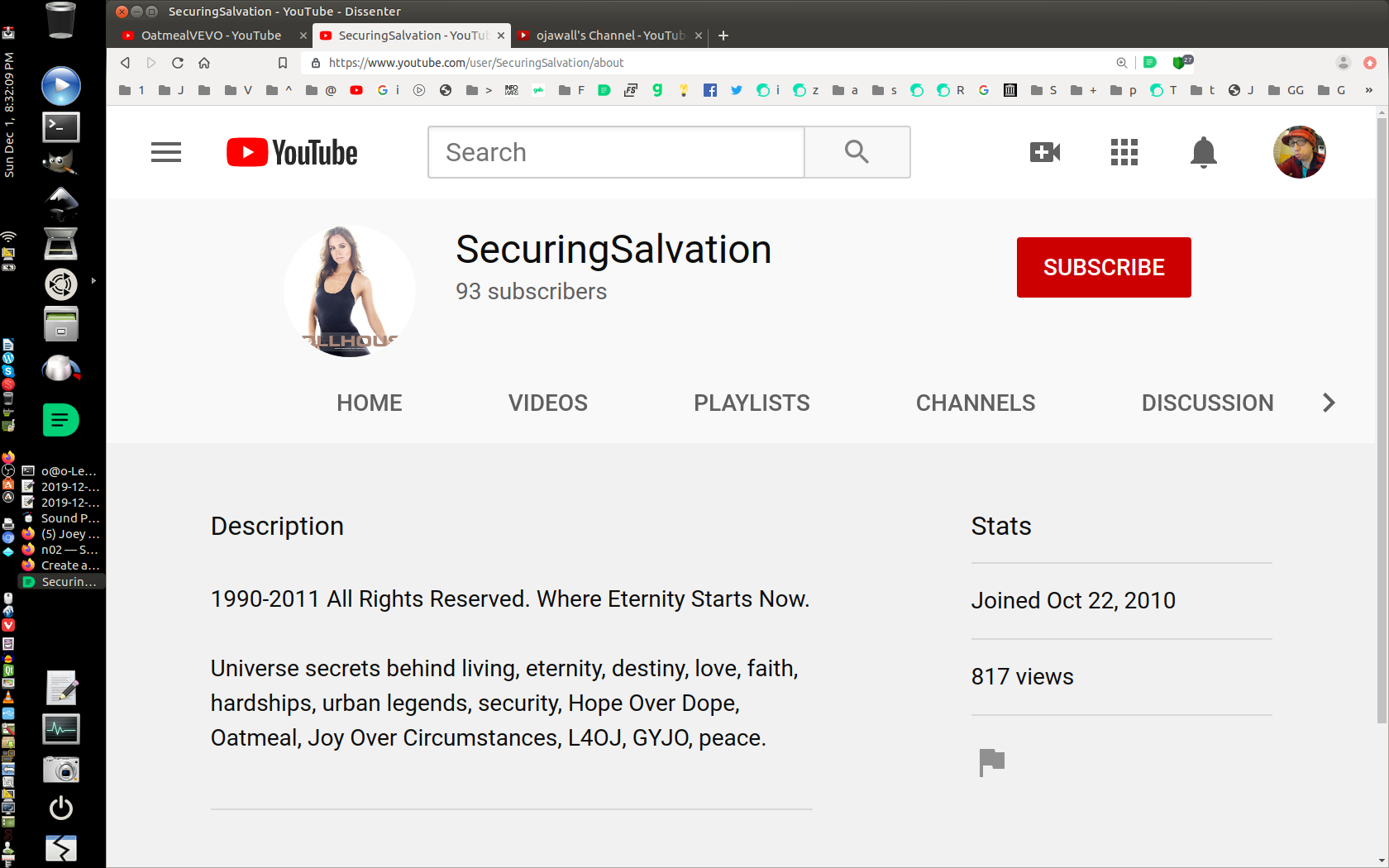Open the bookmark folder labeled V
Screen dimensions: 1389x868
(x=238, y=90)
